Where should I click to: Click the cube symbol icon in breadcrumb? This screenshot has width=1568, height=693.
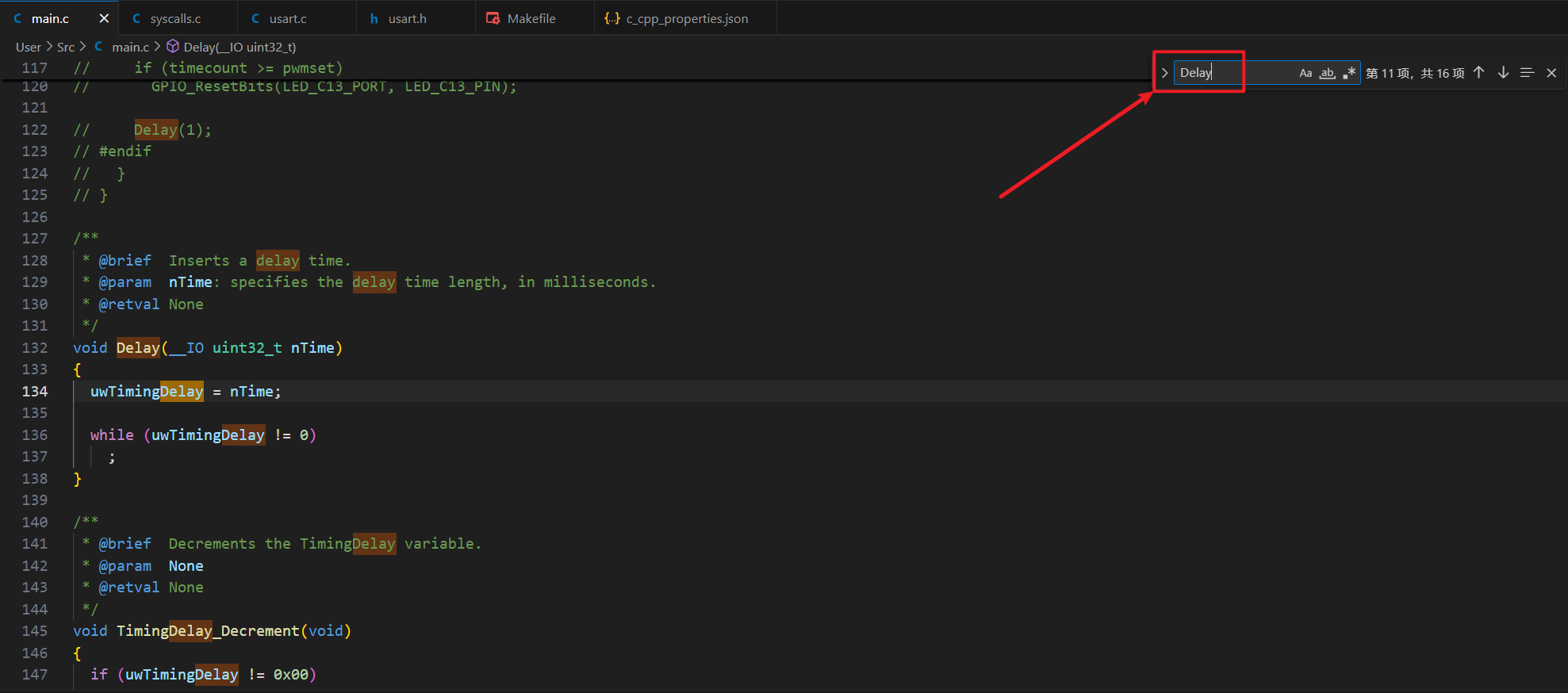click(x=172, y=47)
